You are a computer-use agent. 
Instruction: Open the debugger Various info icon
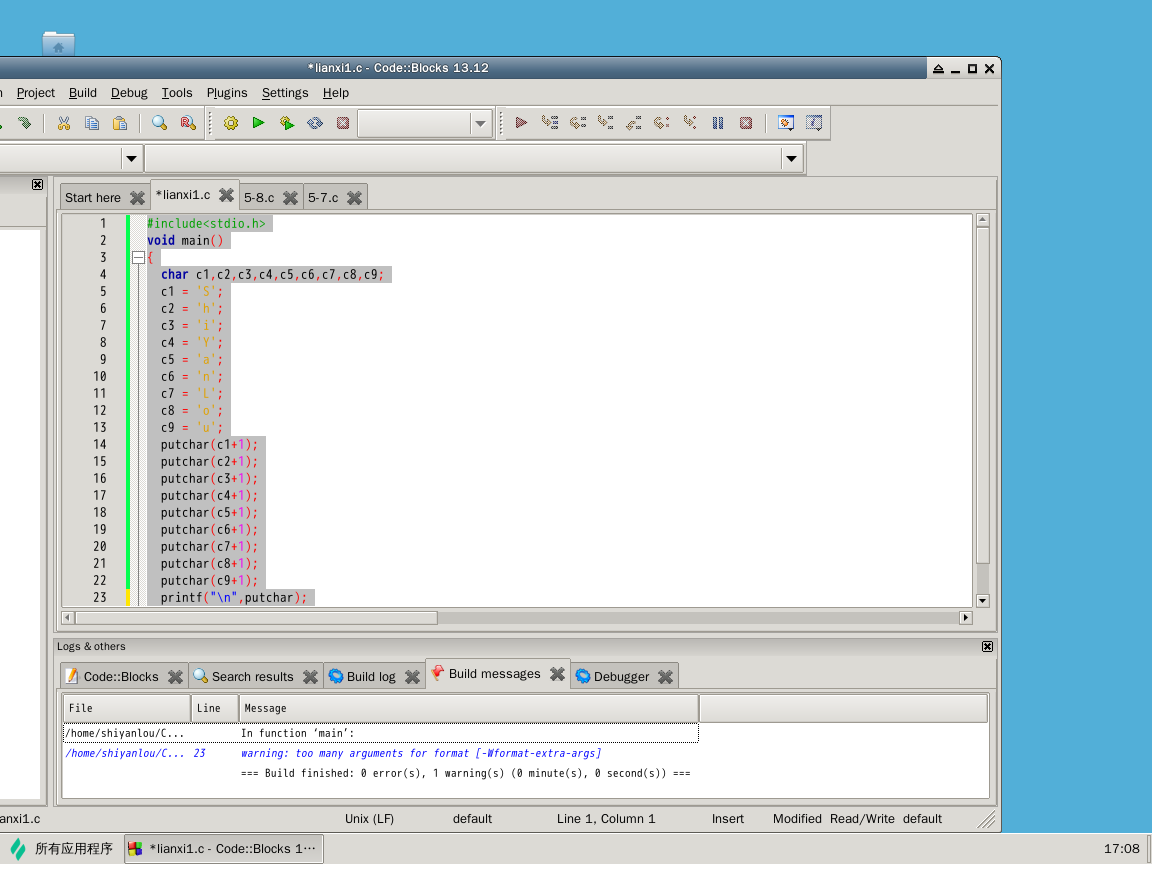click(x=814, y=123)
